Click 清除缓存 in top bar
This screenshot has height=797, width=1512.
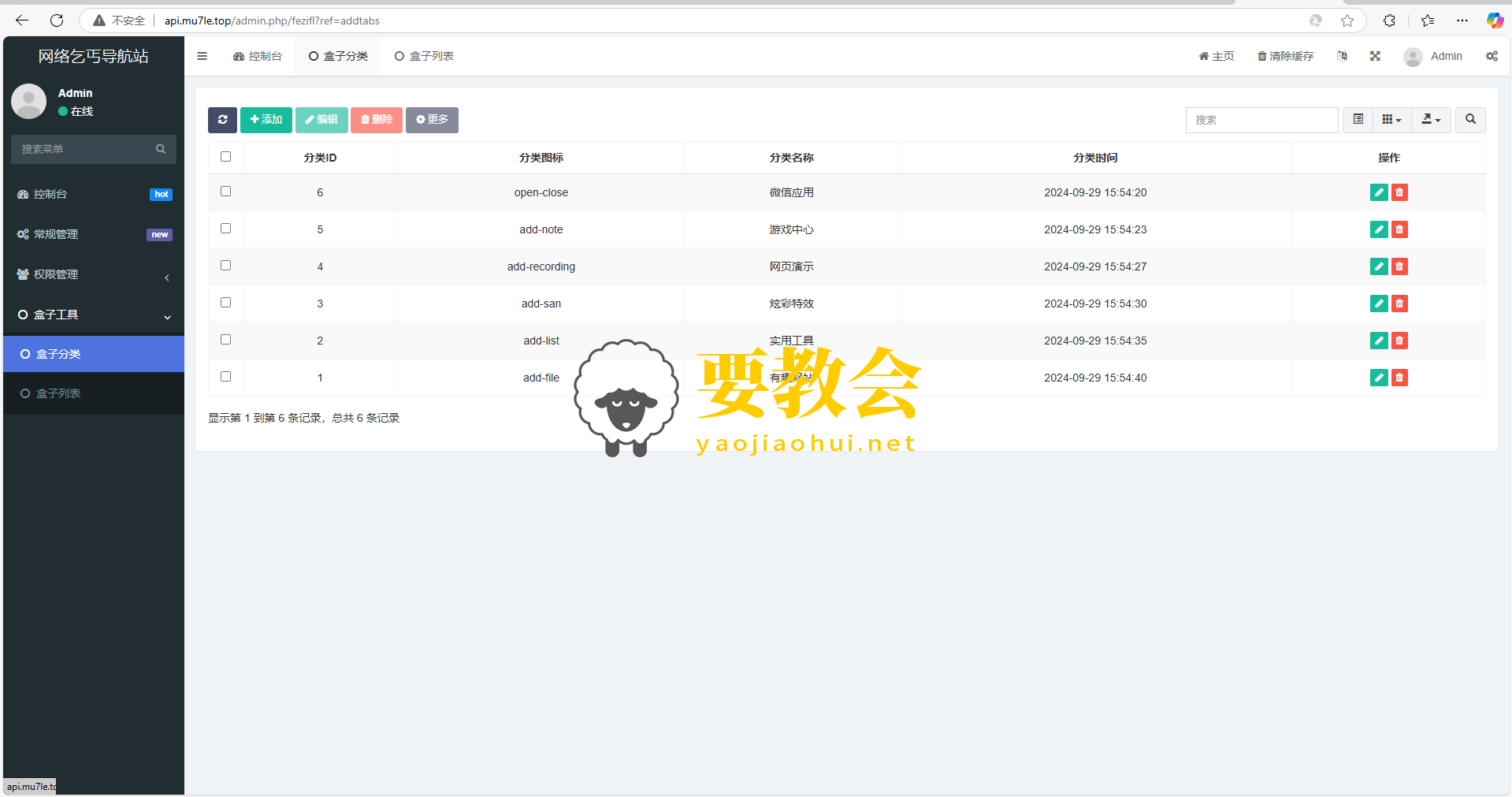coord(1285,56)
